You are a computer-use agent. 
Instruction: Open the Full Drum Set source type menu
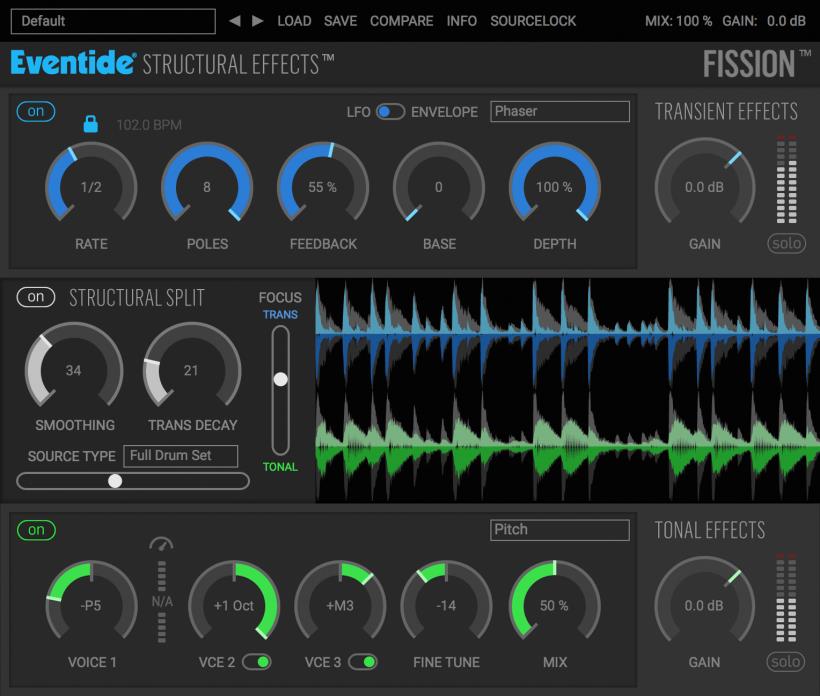pos(180,455)
